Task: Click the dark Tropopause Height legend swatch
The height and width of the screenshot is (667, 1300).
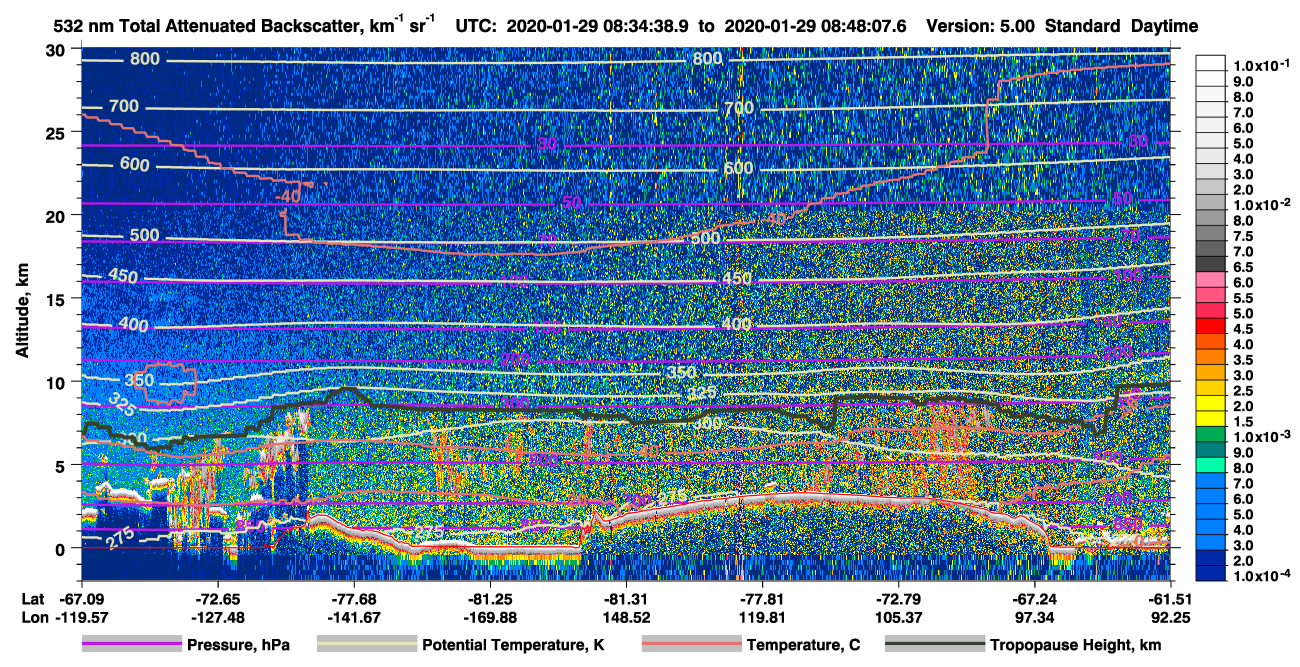Action: (934, 645)
